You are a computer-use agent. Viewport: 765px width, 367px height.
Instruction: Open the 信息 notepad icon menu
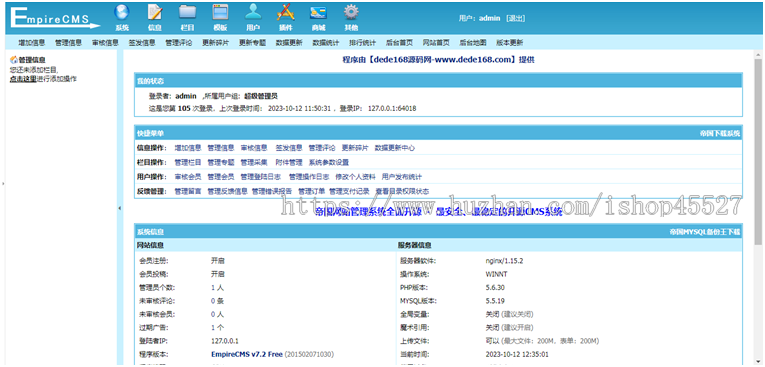155,17
